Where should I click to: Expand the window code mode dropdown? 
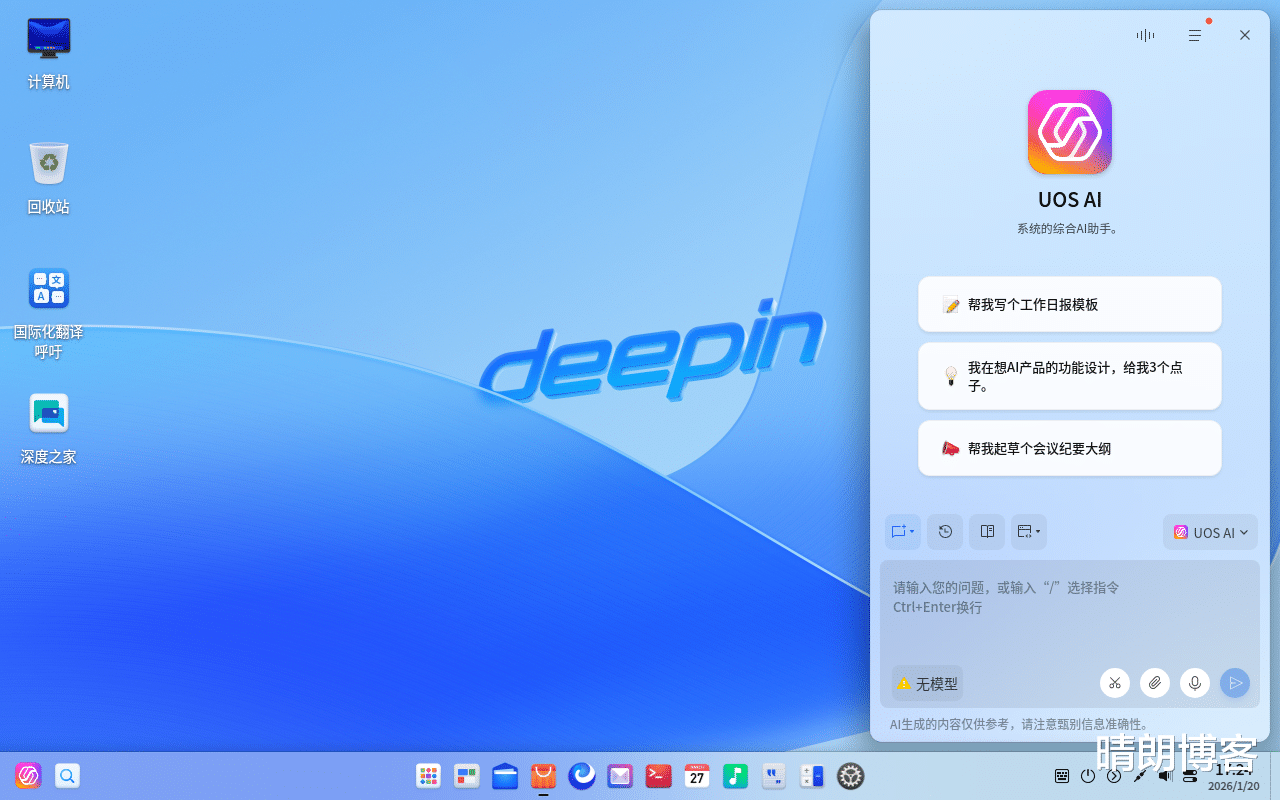(x=1029, y=532)
